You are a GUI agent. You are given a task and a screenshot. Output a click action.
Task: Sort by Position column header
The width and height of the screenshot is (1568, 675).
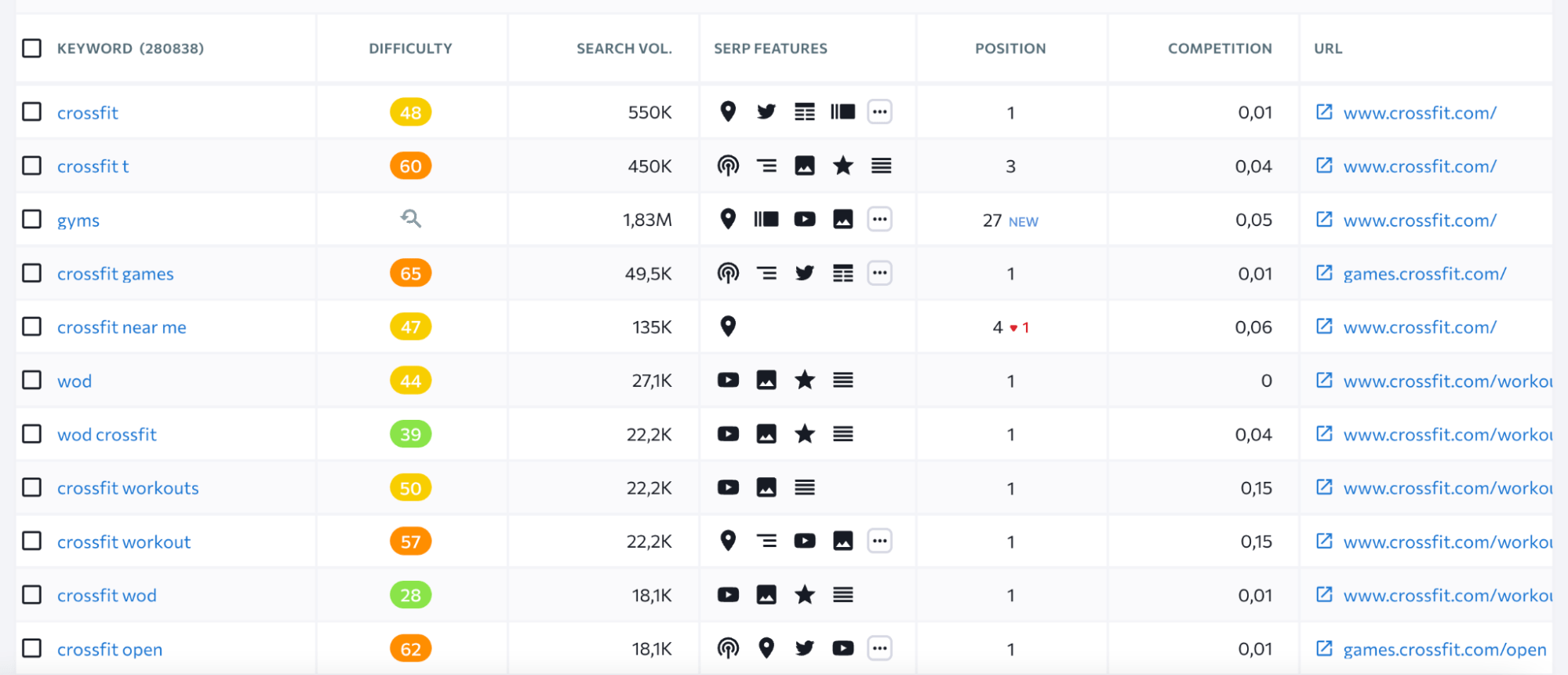point(1010,49)
